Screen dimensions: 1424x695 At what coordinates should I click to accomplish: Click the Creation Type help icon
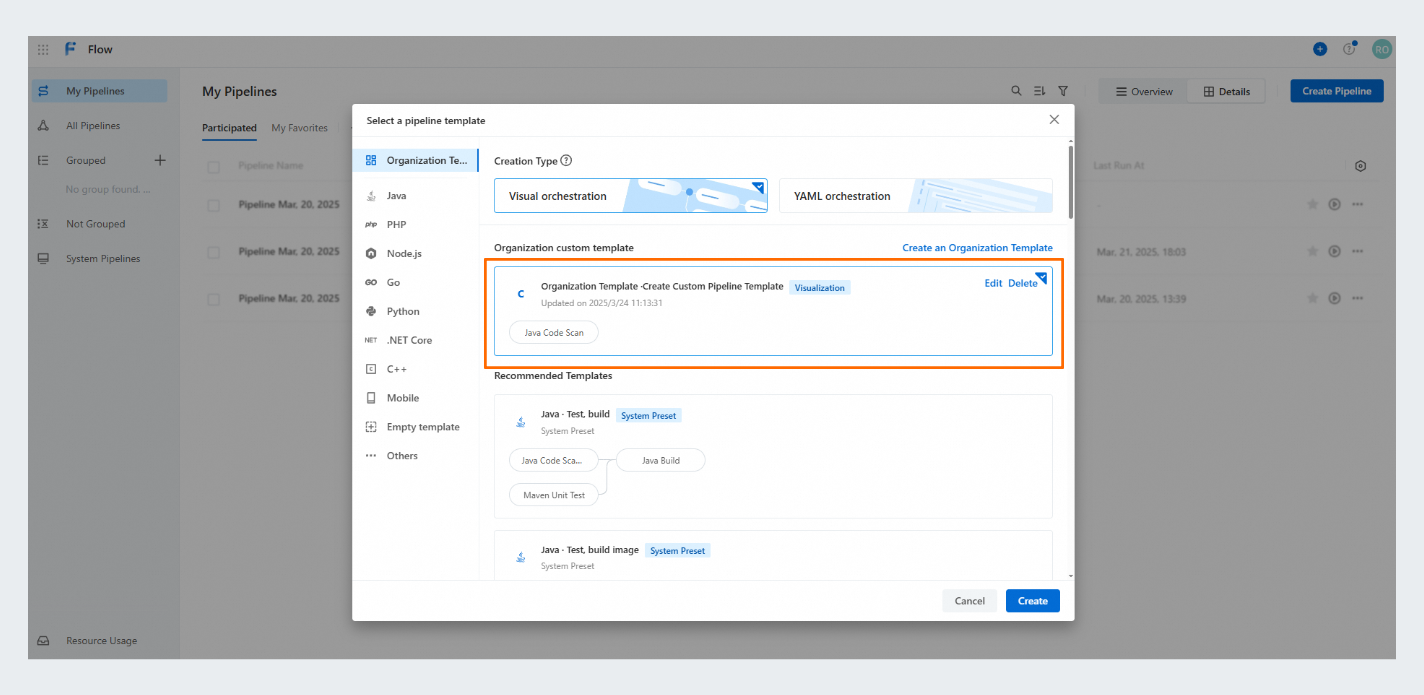click(566, 161)
